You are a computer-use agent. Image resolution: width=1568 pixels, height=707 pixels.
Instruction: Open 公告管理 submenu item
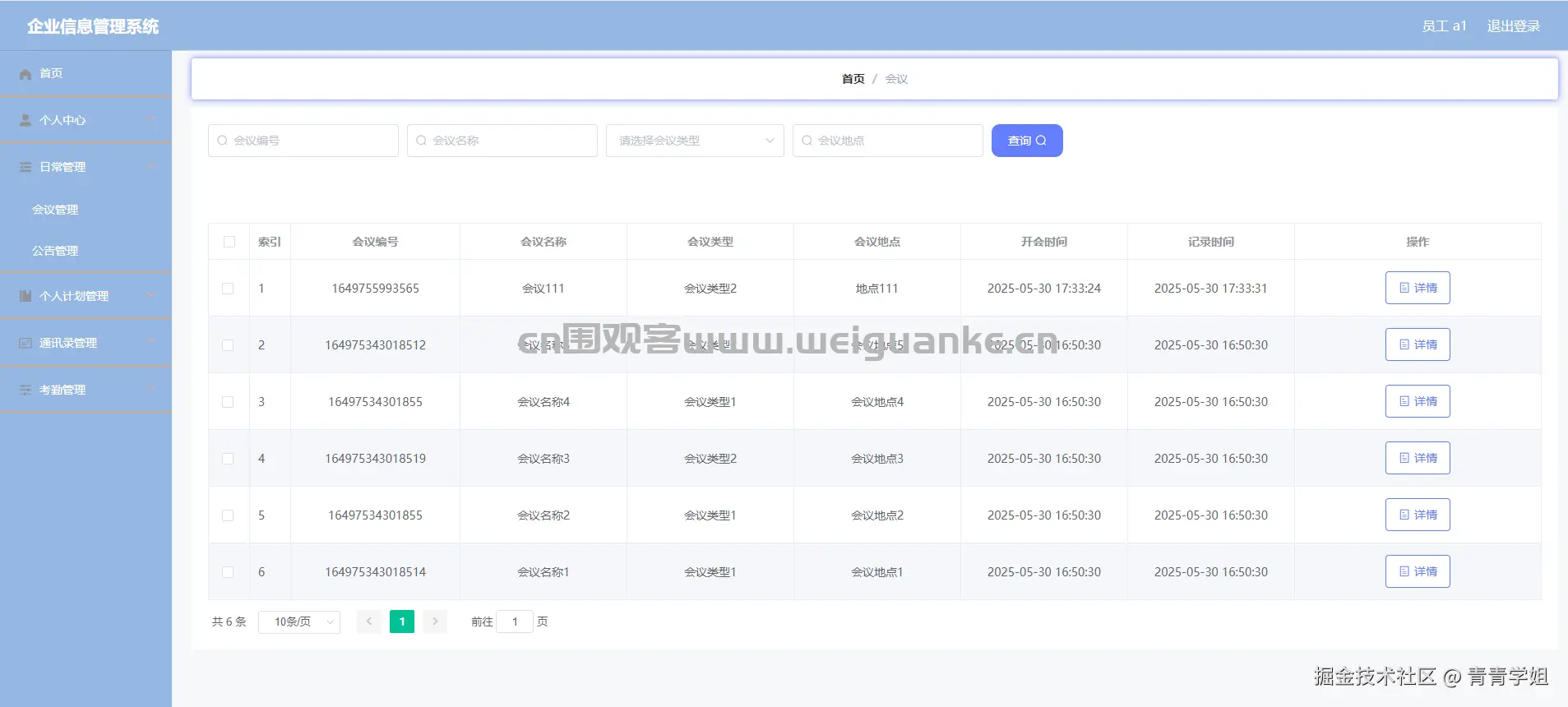click(86, 251)
